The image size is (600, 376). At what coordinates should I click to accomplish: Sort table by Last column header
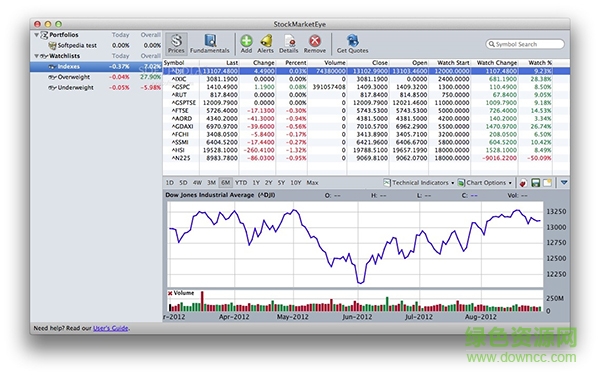(220, 63)
